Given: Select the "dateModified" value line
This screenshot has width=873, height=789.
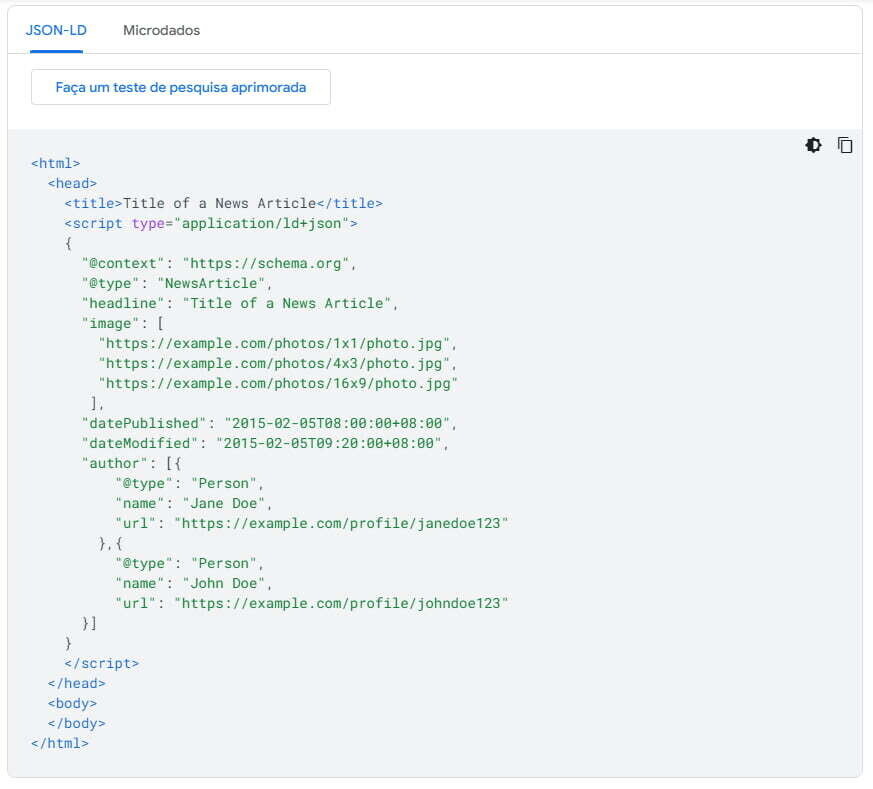Looking at the screenshot, I should click(265, 444).
